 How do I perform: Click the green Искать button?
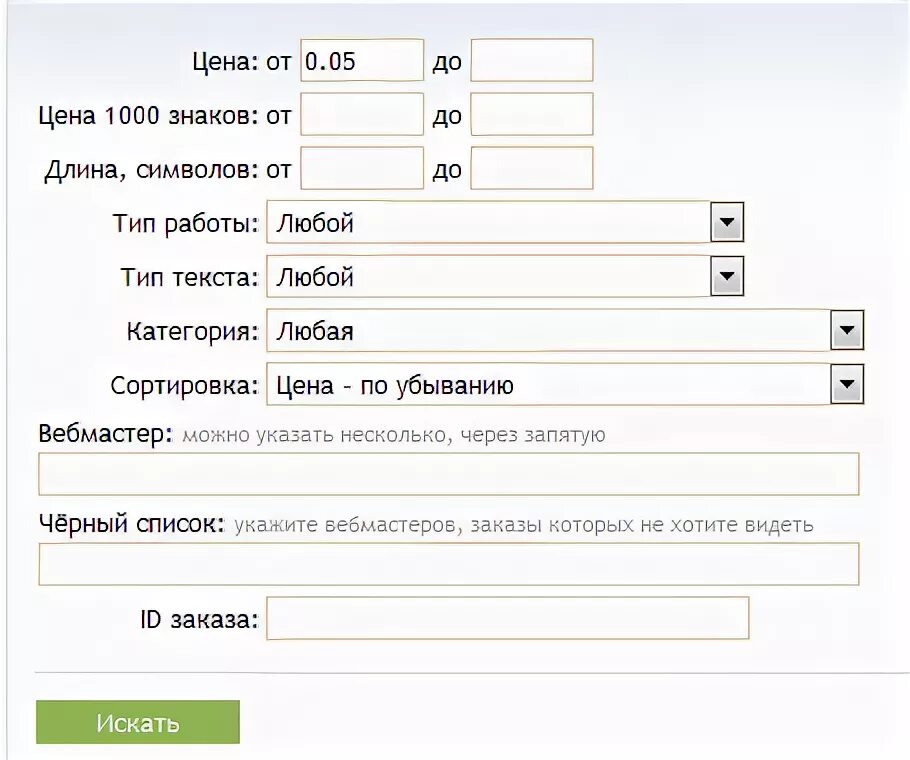tap(138, 722)
